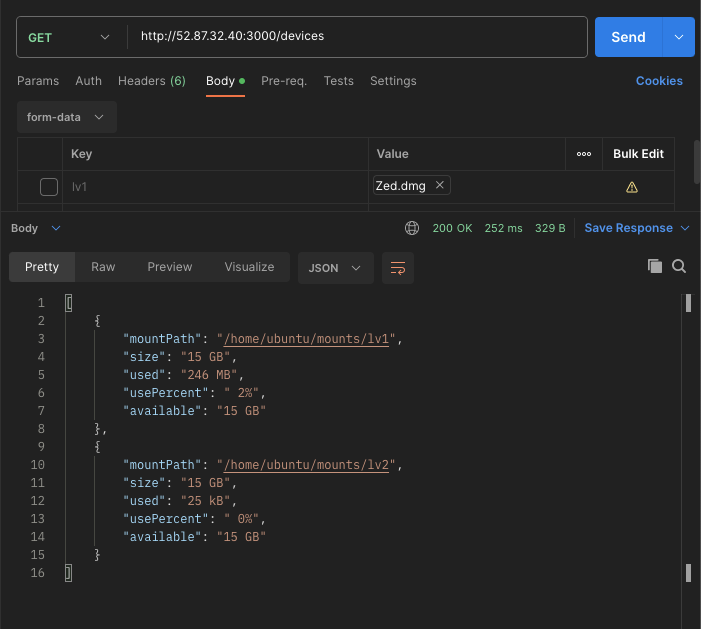This screenshot has width=701, height=629.
Task: Click the warning triangle icon in lv1 row
Action: 631,187
